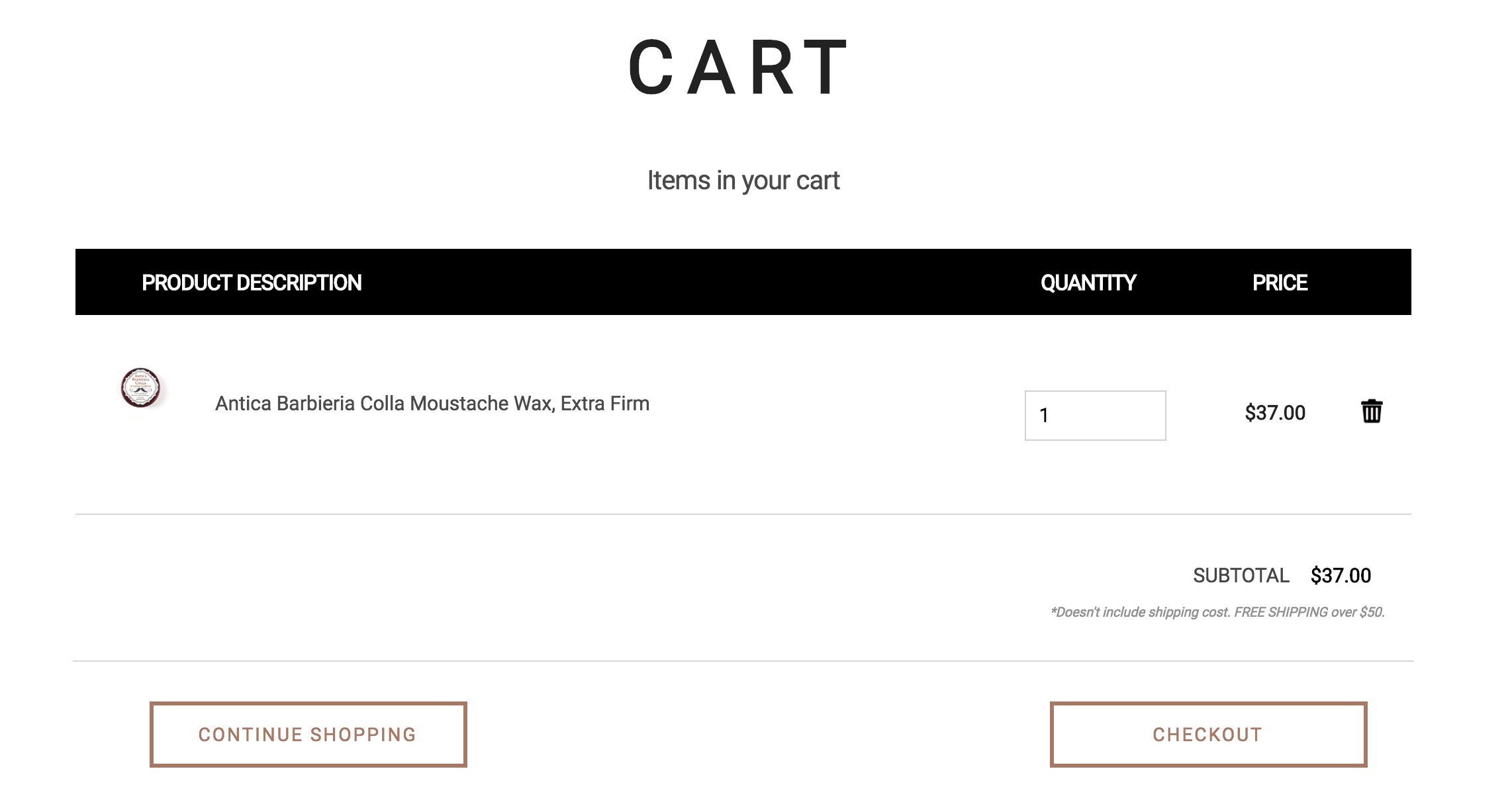The width and height of the screenshot is (1512, 810).
Task: Select the Product Description column header
Action: 252,283
